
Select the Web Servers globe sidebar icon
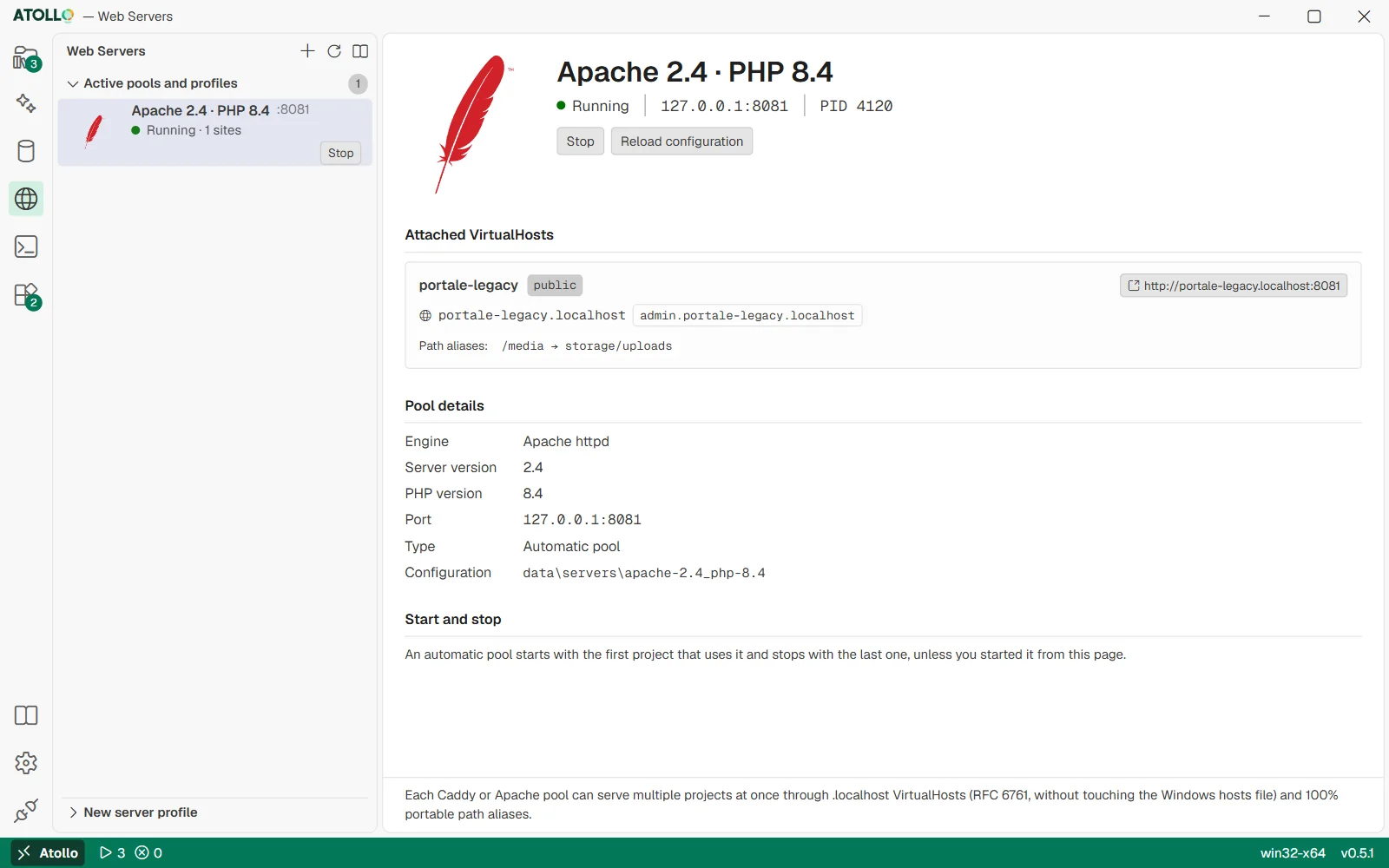pyautogui.click(x=26, y=199)
